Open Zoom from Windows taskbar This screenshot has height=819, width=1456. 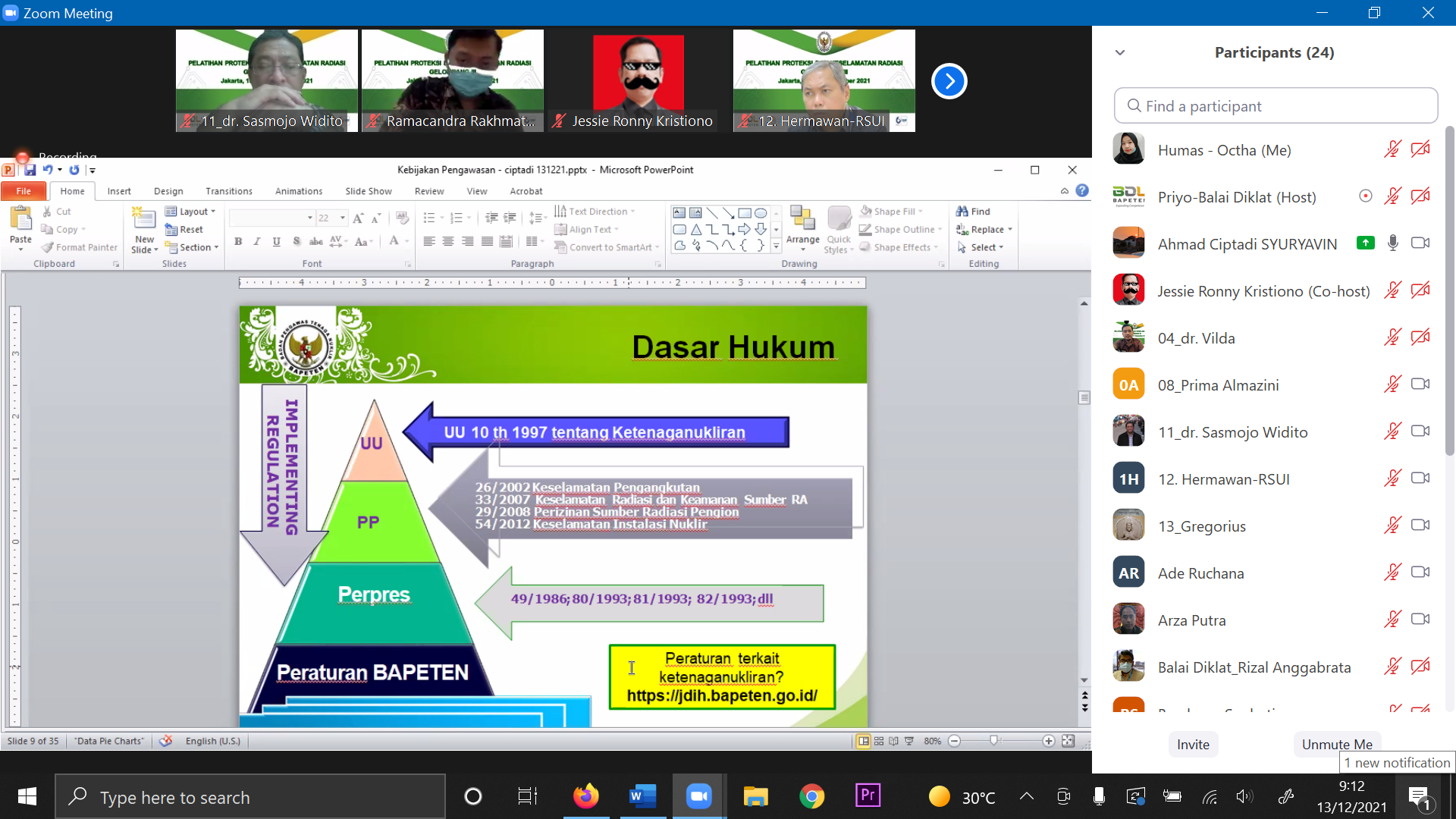click(698, 796)
